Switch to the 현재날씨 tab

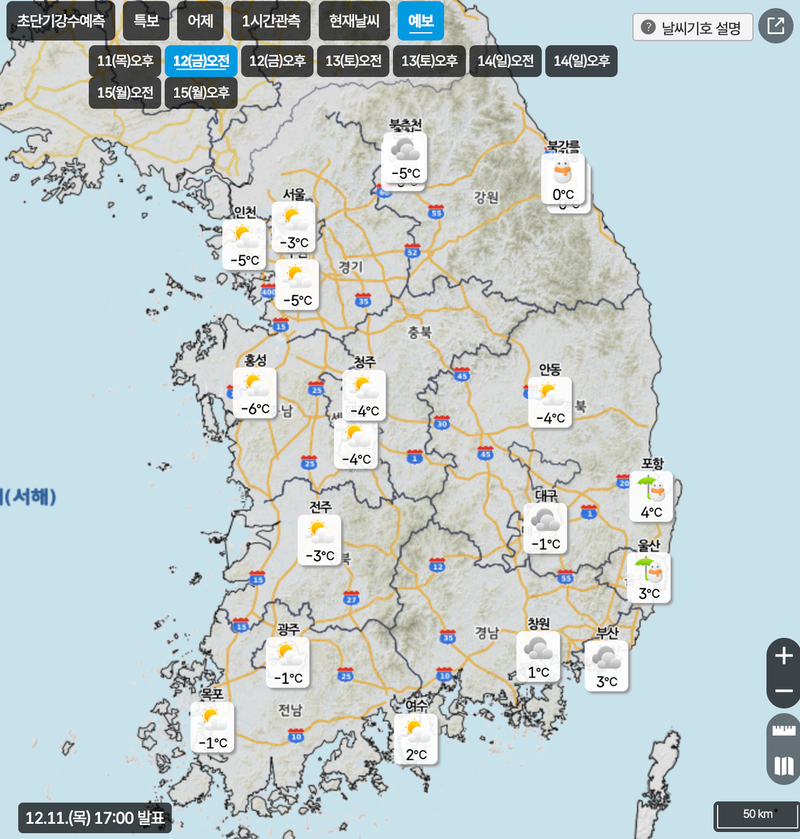click(356, 21)
